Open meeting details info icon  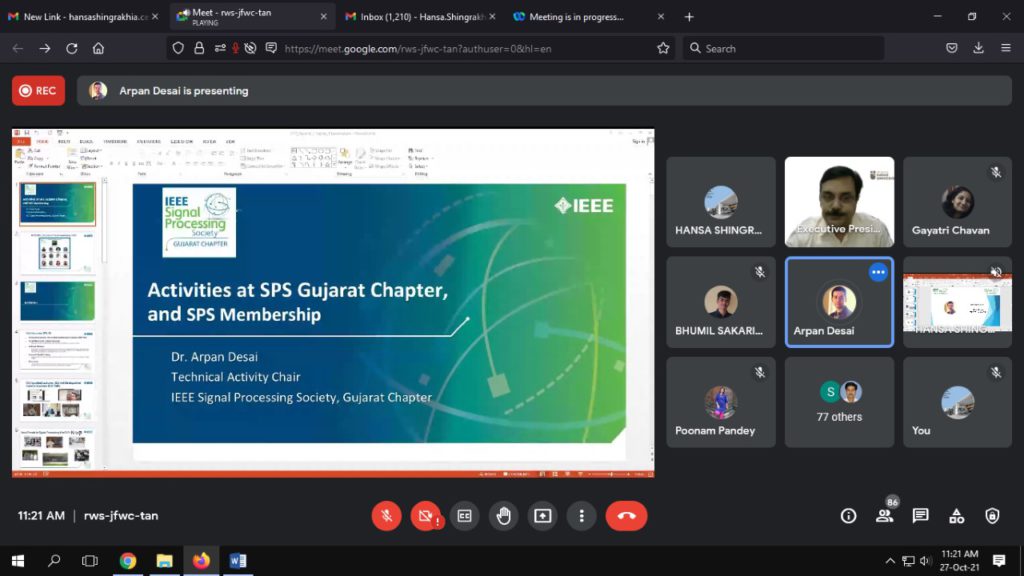click(x=848, y=516)
